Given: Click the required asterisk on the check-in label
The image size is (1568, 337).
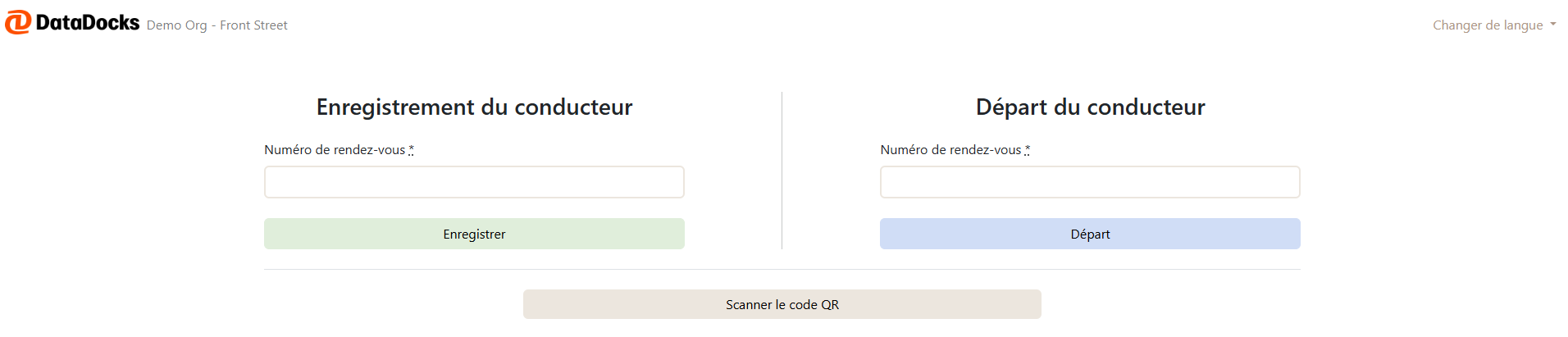Looking at the screenshot, I should (x=411, y=150).
